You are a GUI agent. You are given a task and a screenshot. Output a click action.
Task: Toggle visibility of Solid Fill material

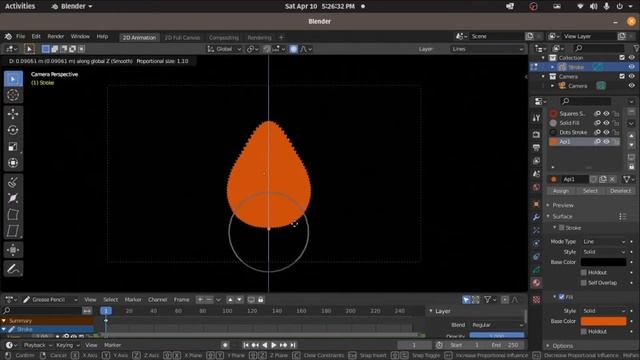coord(607,123)
